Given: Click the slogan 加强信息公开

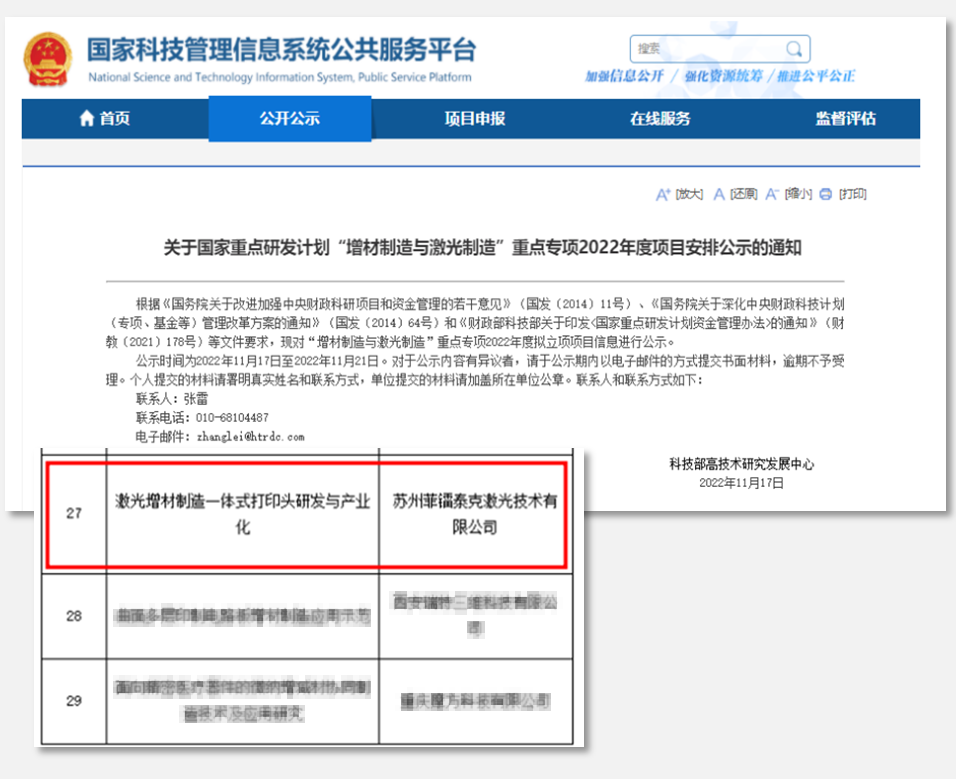Looking at the screenshot, I should pyautogui.click(x=624, y=76).
